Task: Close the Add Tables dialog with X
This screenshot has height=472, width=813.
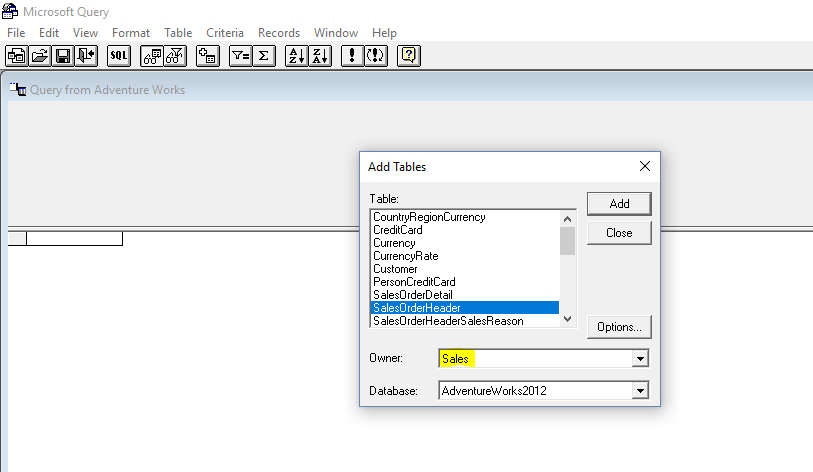Action: pyautogui.click(x=644, y=166)
